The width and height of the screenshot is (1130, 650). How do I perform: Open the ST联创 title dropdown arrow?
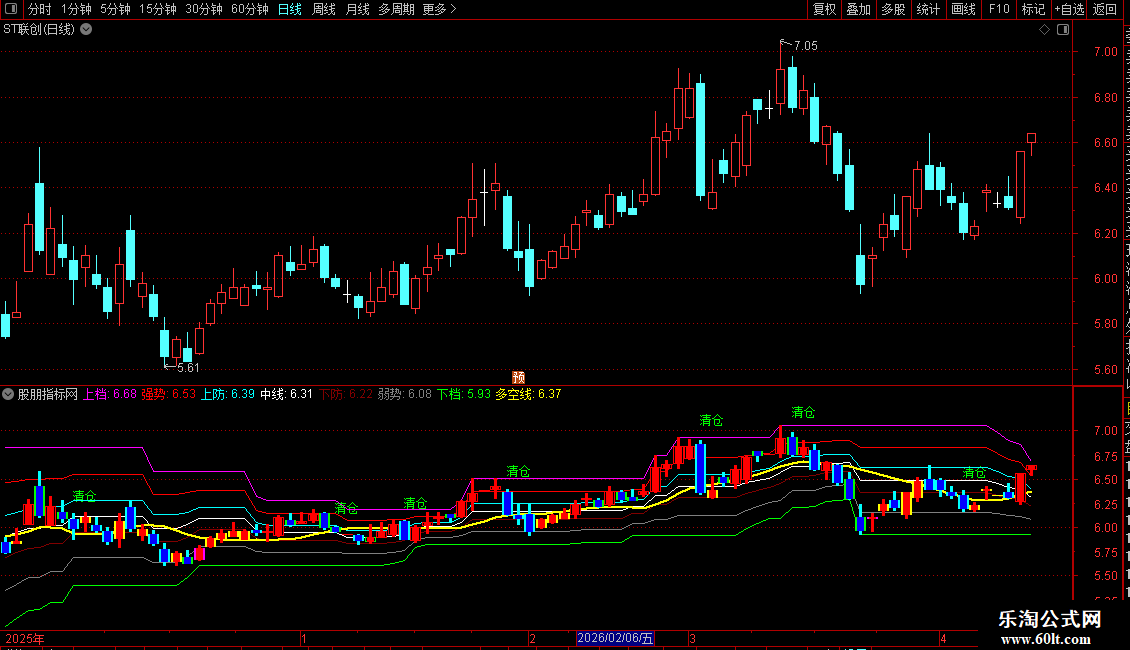pyautogui.click(x=86, y=30)
